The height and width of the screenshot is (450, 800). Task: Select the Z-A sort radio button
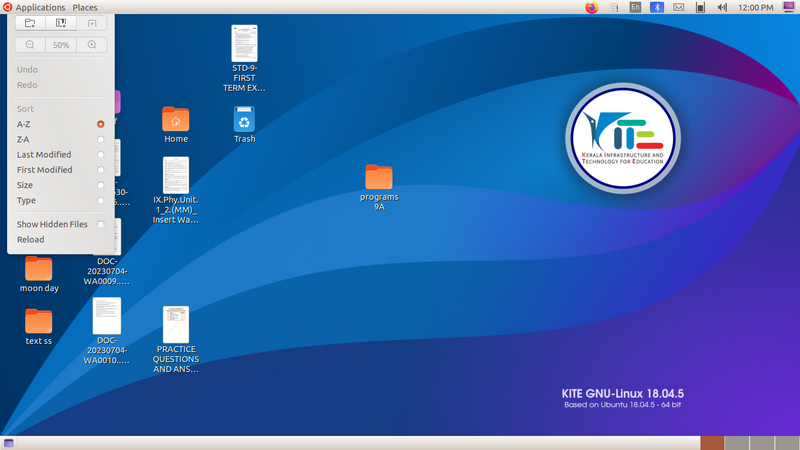(x=101, y=140)
